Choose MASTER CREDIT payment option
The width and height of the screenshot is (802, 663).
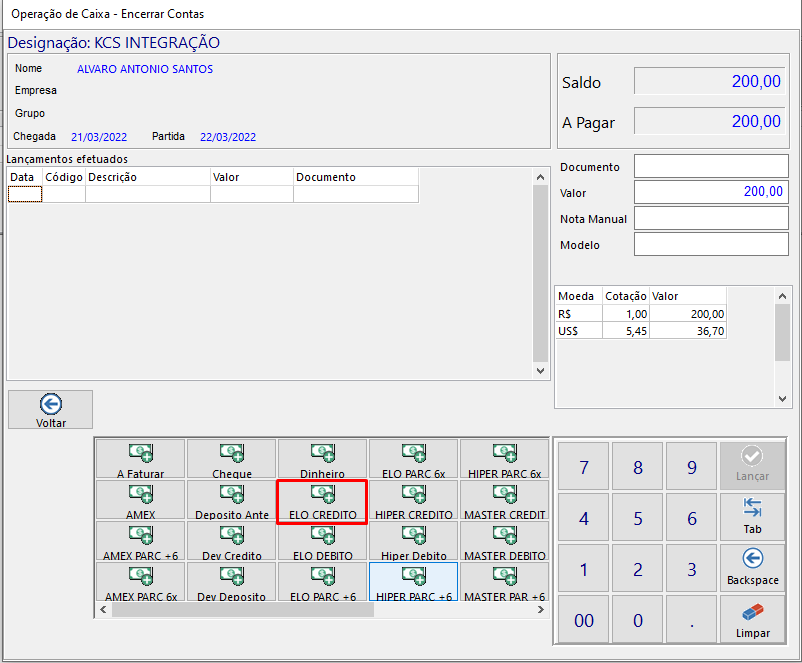coord(504,500)
